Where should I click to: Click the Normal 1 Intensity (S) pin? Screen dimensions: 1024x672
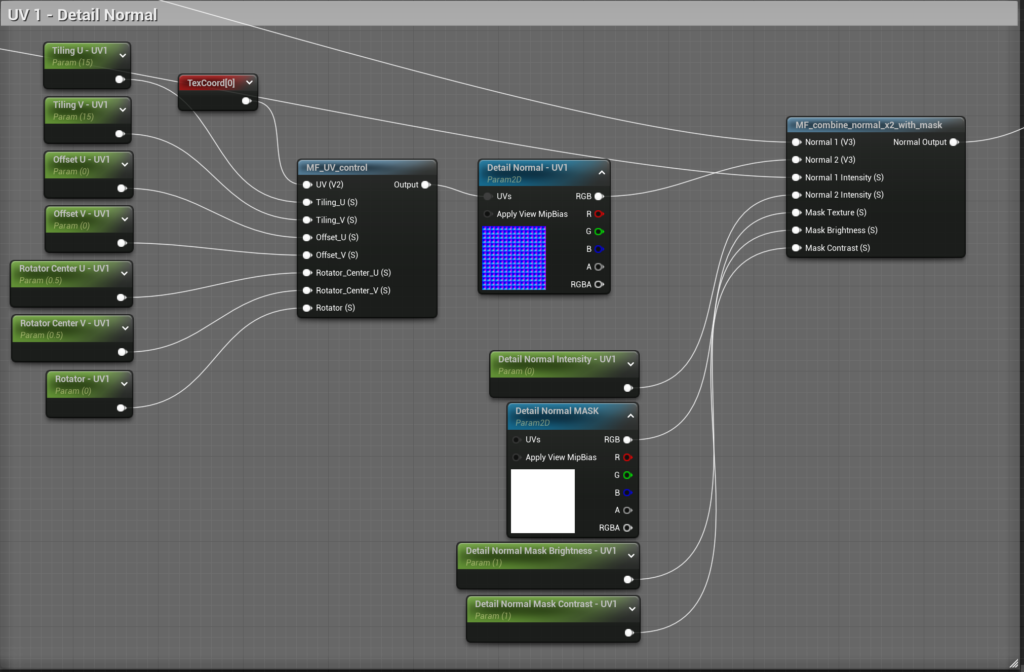(x=796, y=178)
